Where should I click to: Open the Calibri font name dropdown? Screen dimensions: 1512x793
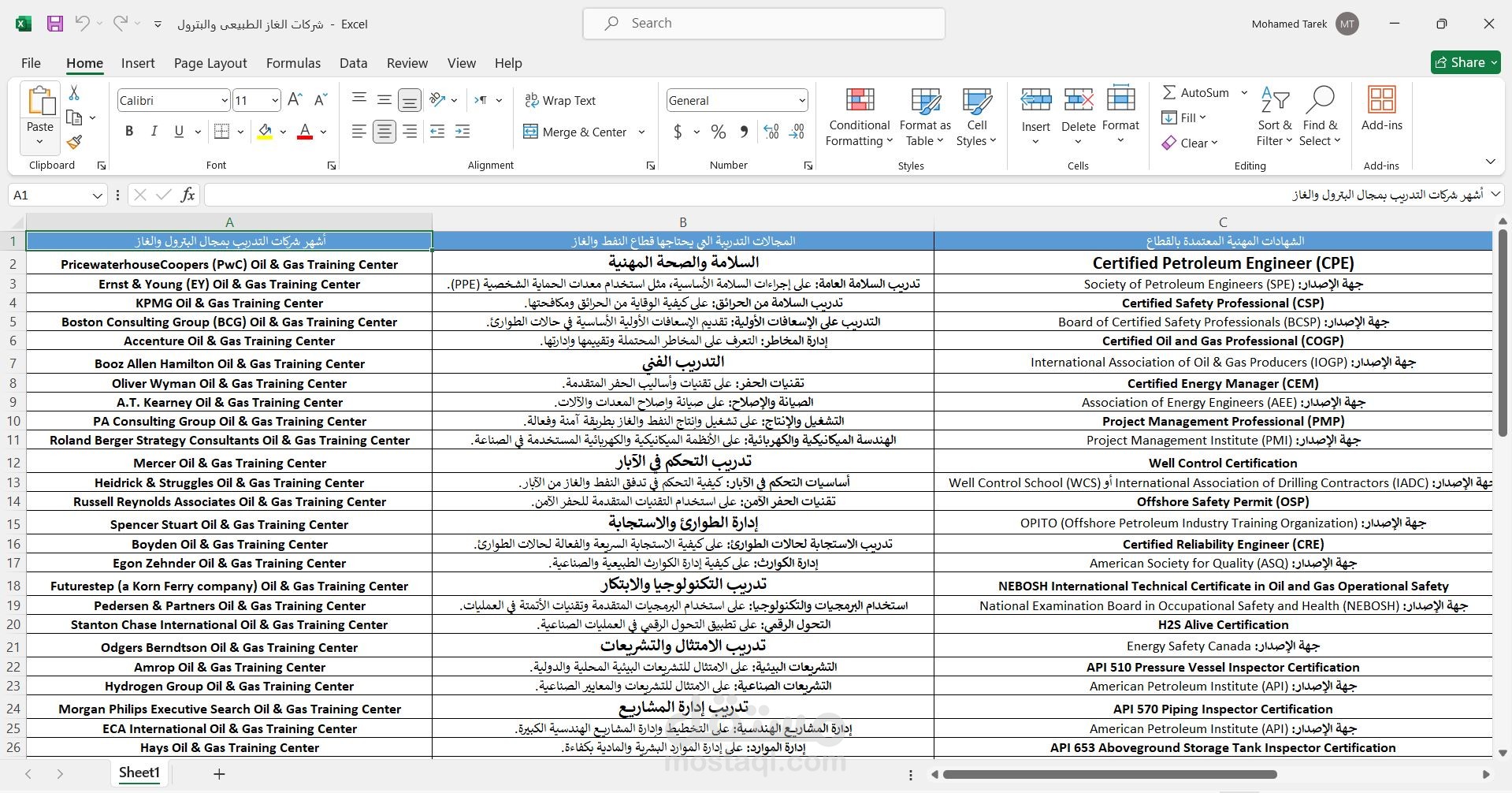[x=224, y=100]
